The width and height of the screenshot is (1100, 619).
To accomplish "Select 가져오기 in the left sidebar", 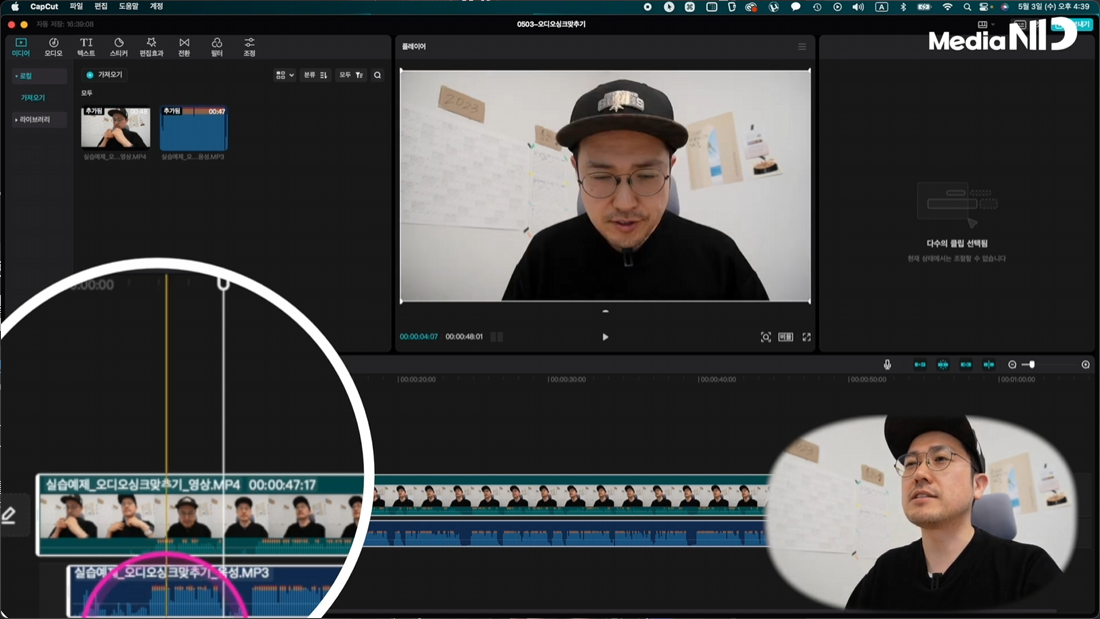I will click(x=33, y=98).
